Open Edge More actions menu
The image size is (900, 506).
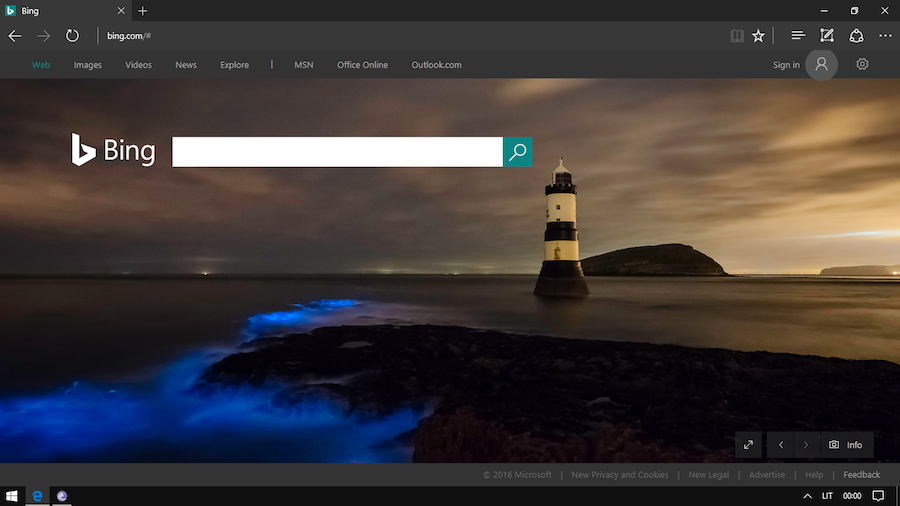point(885,36)
